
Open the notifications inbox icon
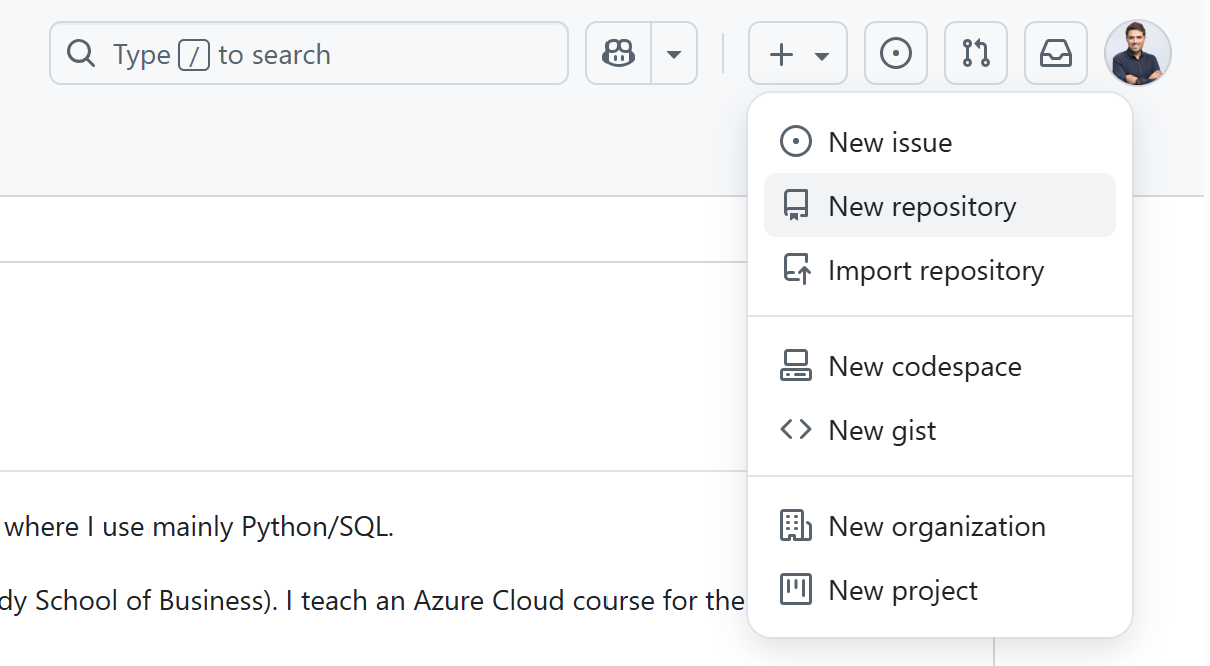(x=1055, y=54)
